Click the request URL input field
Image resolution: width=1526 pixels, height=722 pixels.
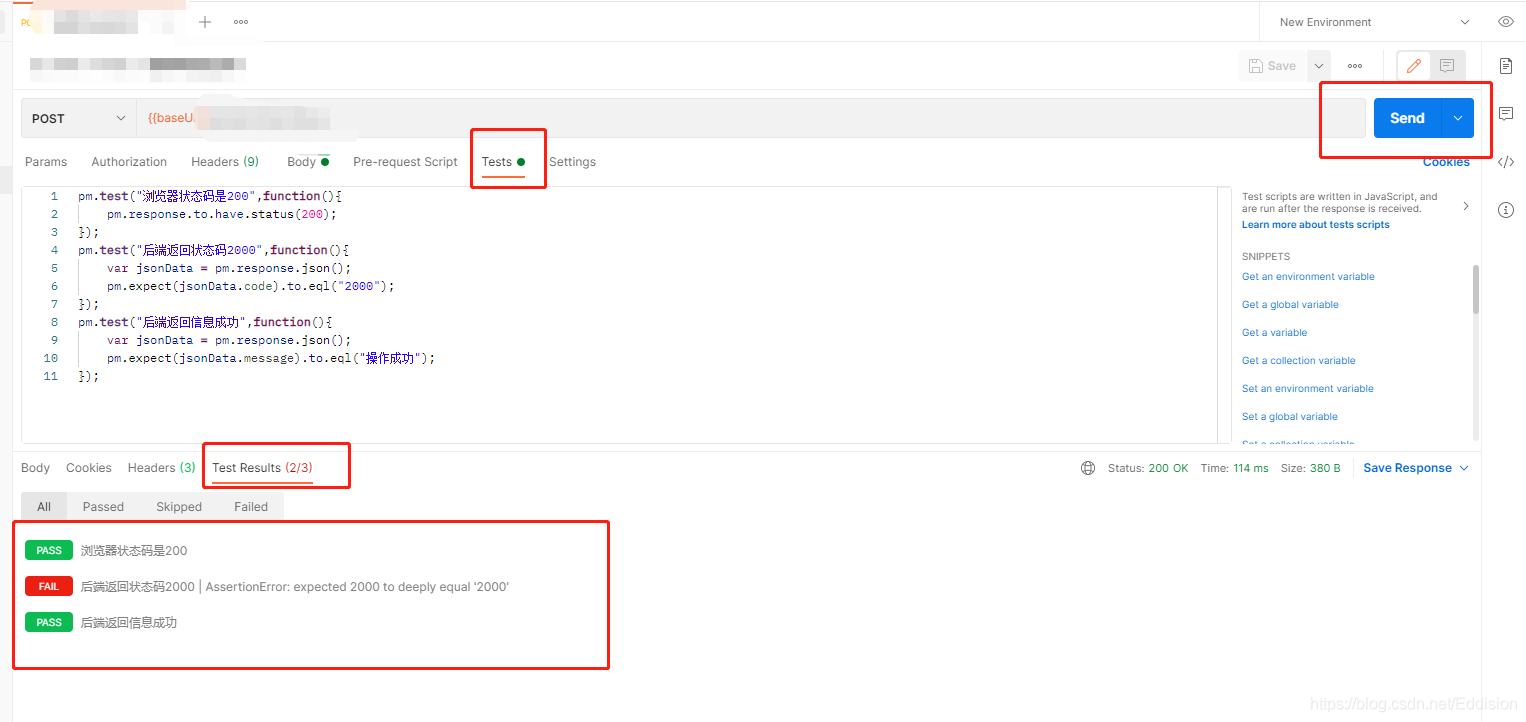[750, 118]
